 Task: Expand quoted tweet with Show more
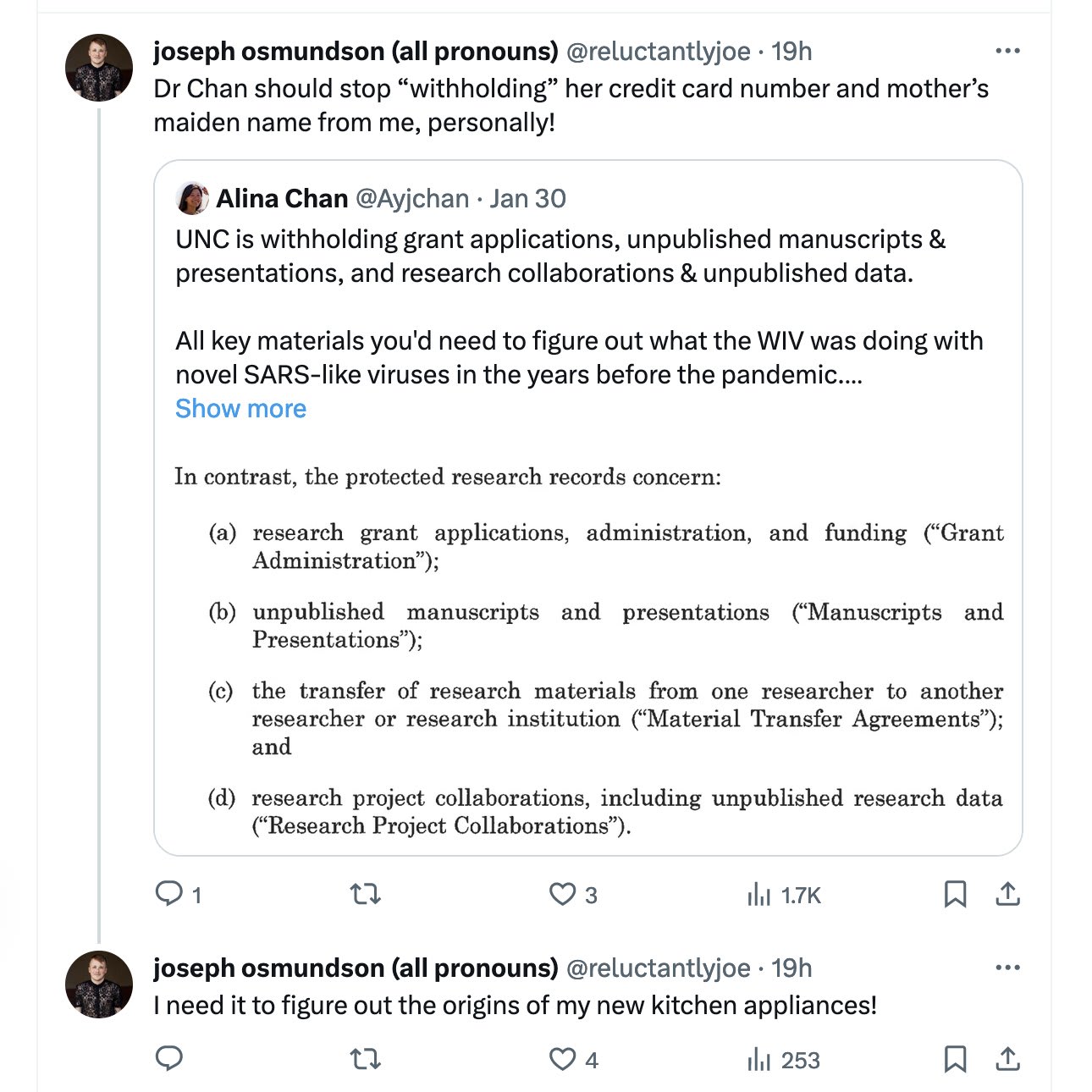240,409
